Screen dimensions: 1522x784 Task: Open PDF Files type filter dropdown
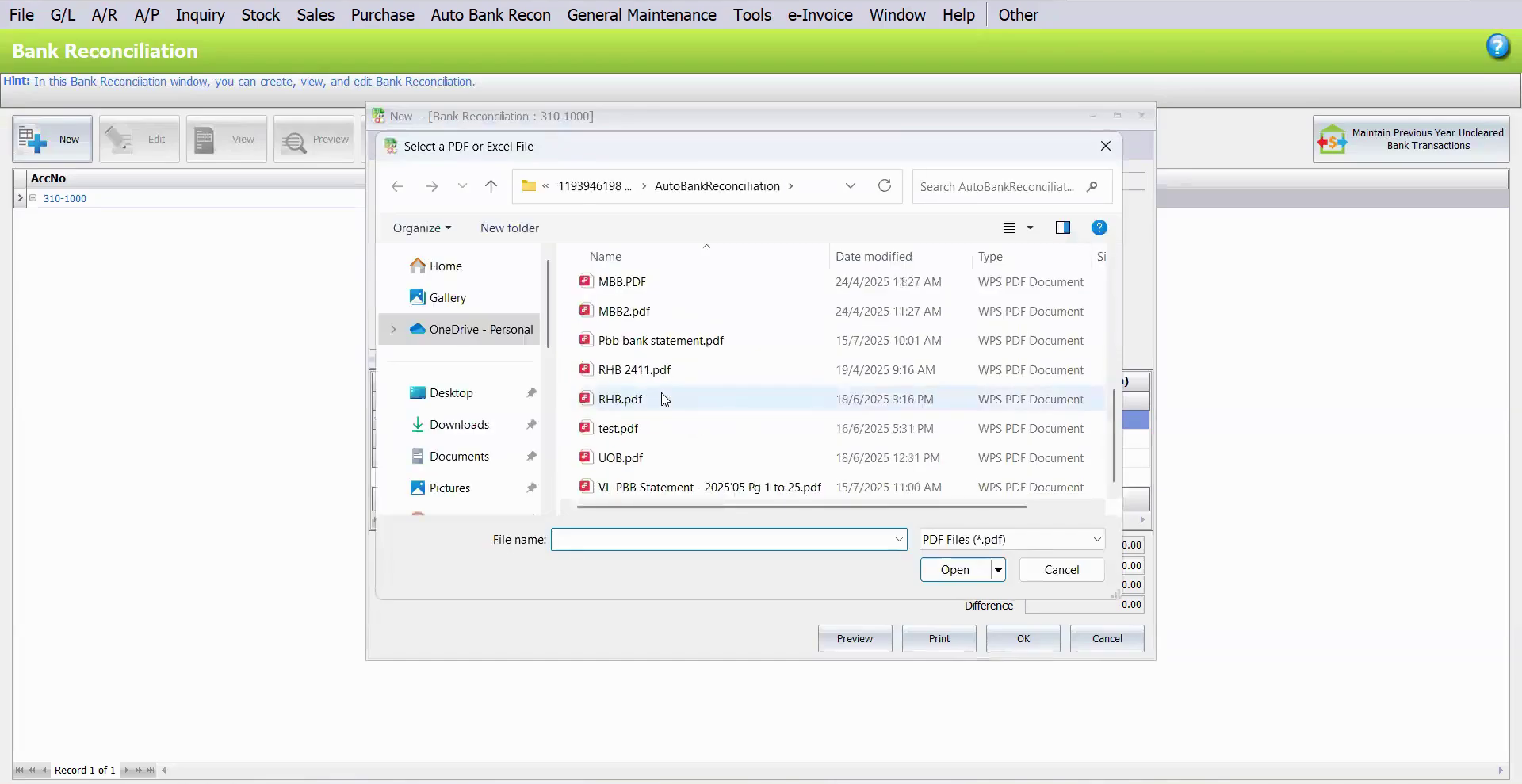click(x=1097, y=539)
